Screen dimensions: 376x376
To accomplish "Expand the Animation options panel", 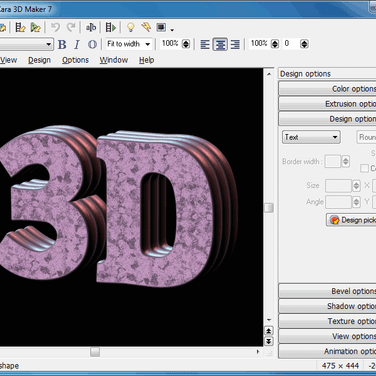I will 327,351.
